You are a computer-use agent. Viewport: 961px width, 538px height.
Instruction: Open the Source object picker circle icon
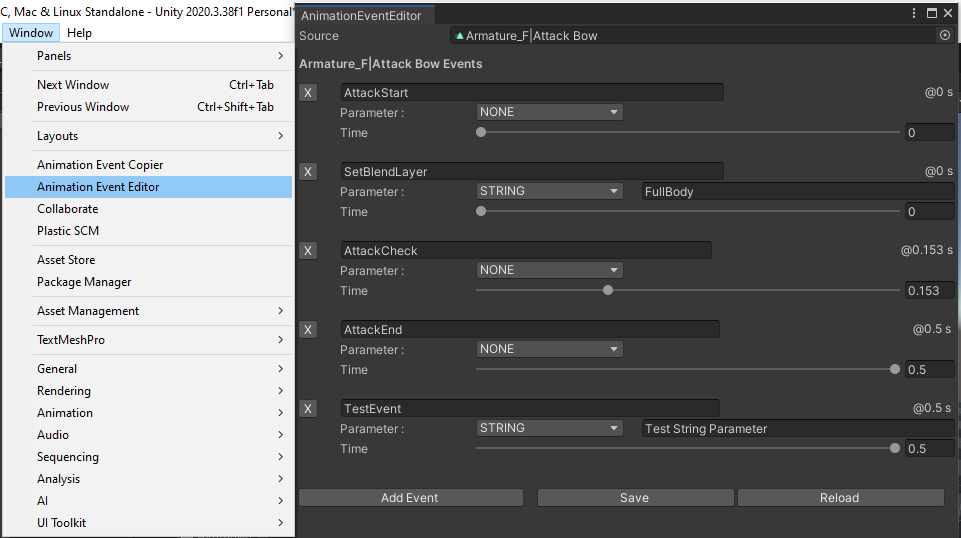point(944,35)
